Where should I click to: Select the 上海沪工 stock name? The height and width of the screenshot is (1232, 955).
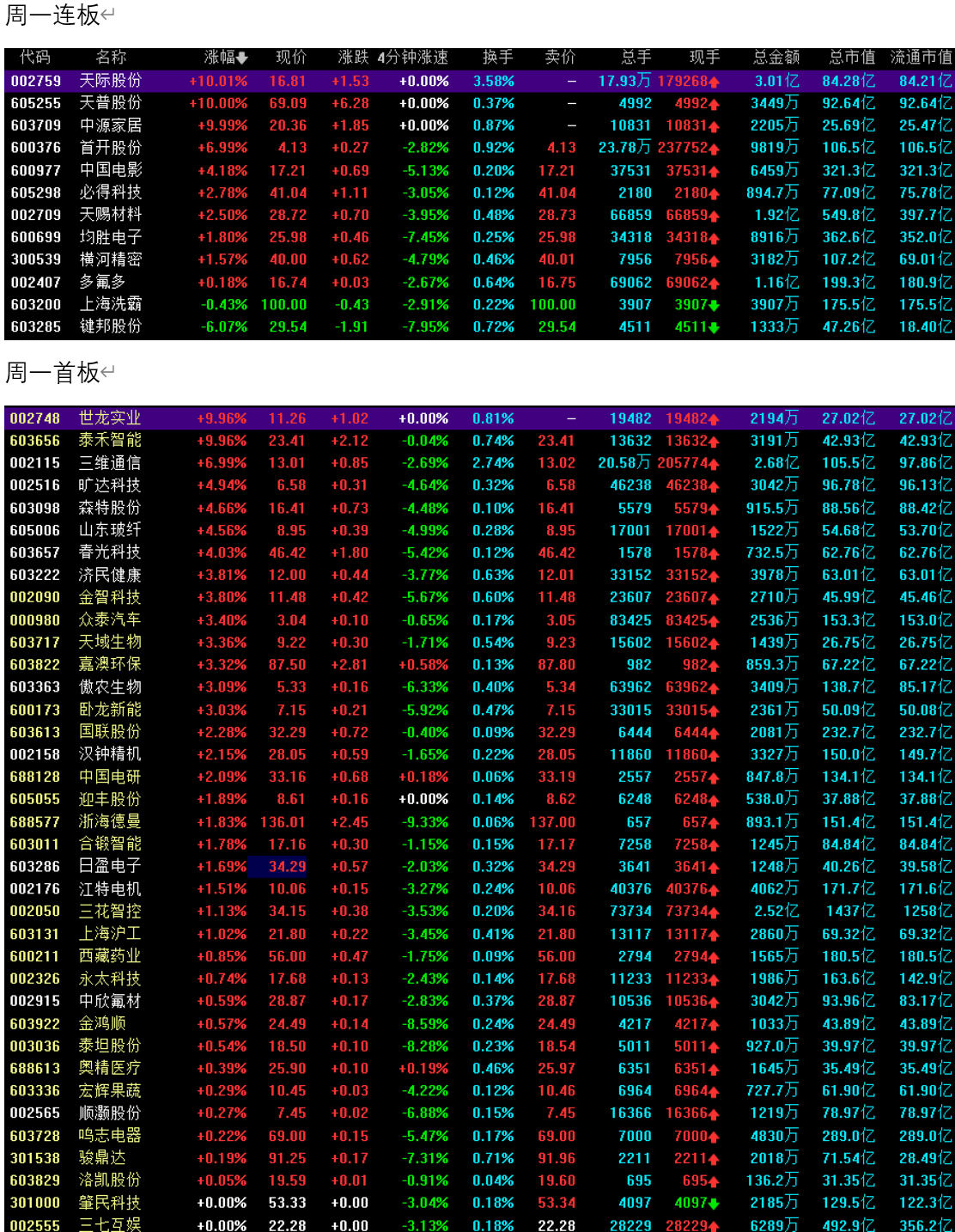(x=111, y=934)
